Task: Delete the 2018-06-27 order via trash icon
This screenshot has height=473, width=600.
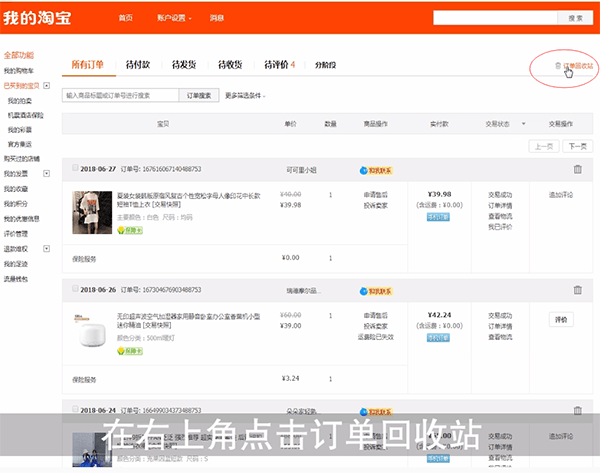Action: (577, 169)
